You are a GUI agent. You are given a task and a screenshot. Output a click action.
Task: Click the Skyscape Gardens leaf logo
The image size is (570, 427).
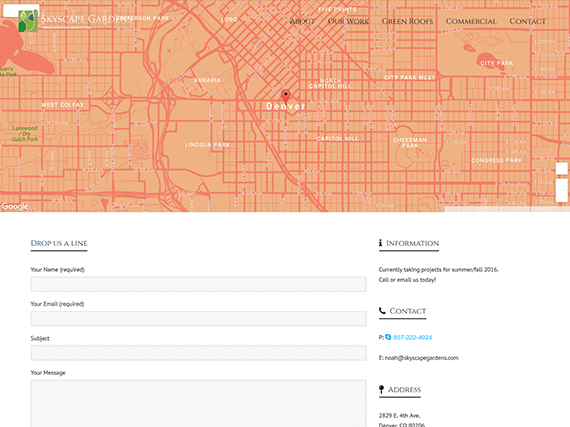[28, 21]
